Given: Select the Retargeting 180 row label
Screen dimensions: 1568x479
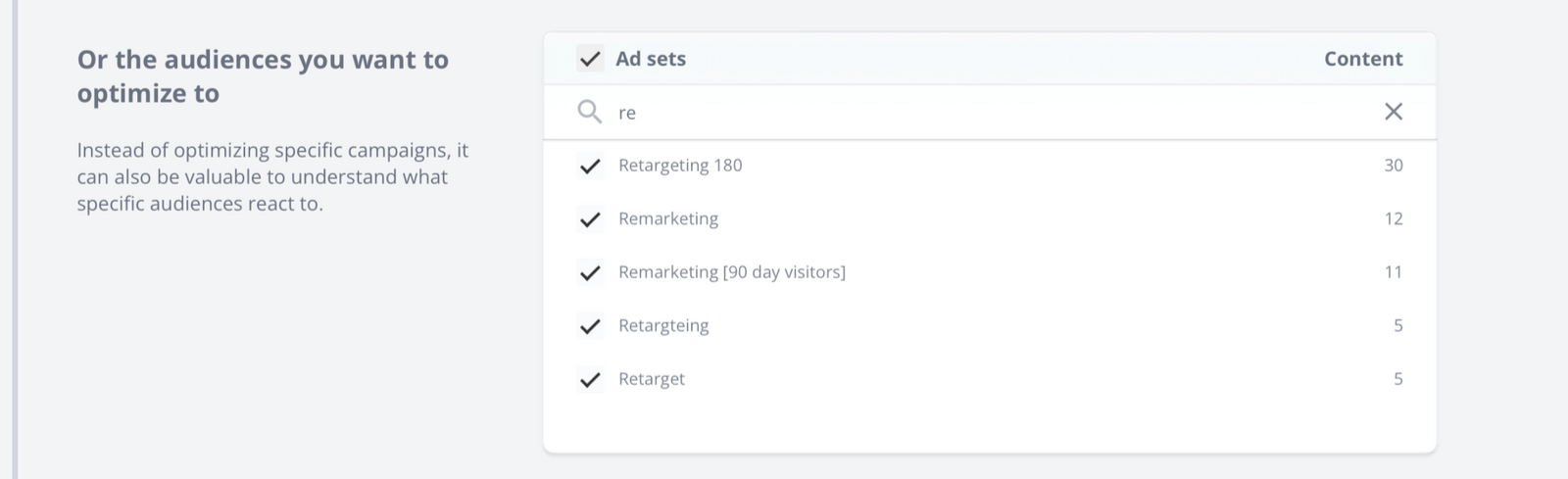Looking at the screenshot, I should [680, 166].
